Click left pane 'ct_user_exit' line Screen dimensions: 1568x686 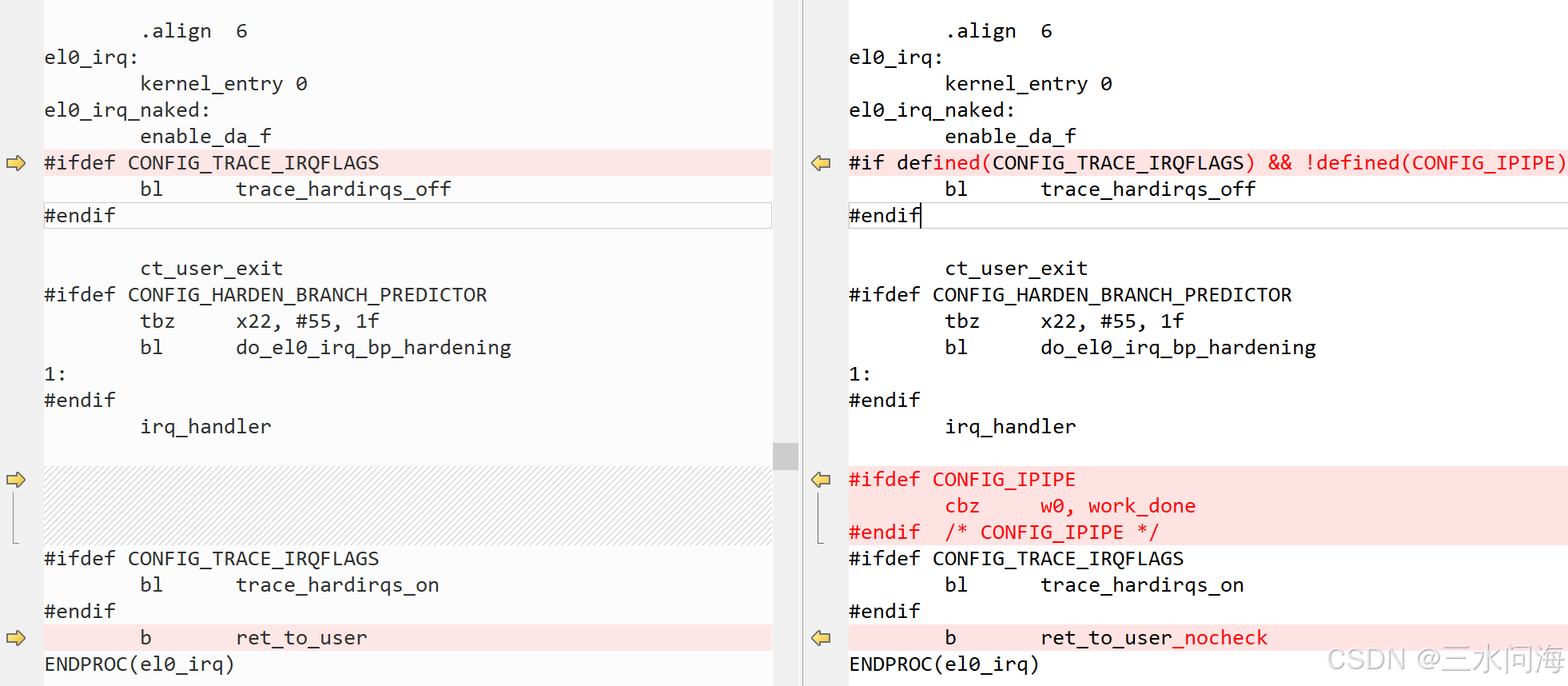[x=212, y=269]
